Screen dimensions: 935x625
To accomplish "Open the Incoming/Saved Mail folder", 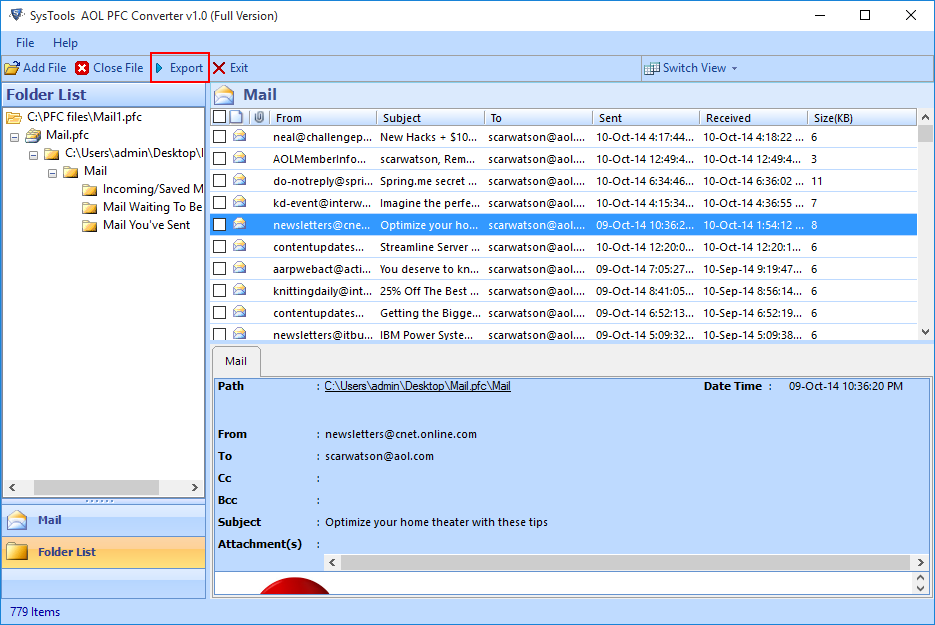I will pyautogui.click(x=153, y=189).
